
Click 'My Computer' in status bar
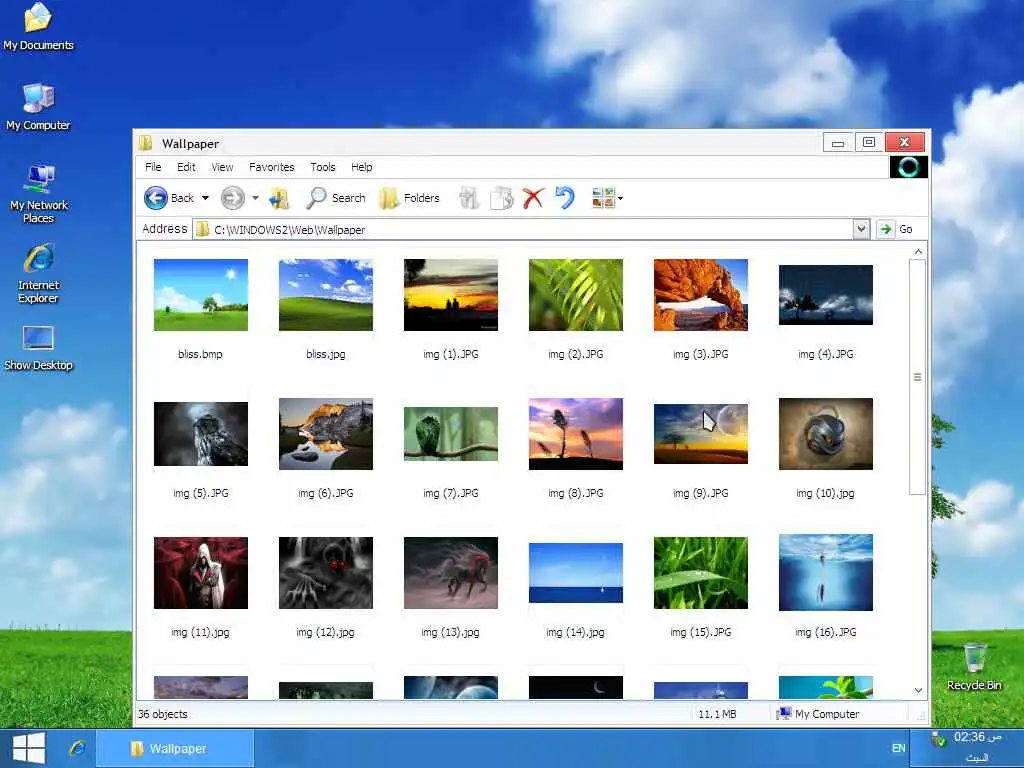818,714
